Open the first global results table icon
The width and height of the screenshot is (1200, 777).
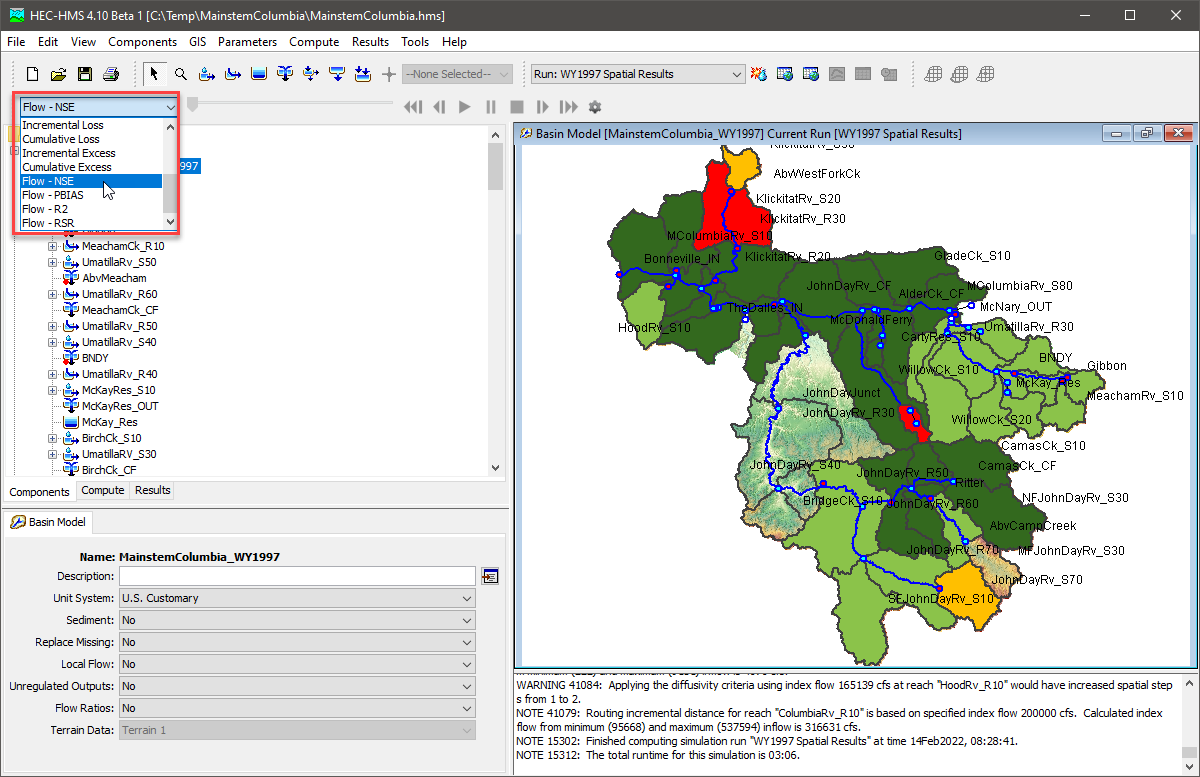[x=785, y=74]
